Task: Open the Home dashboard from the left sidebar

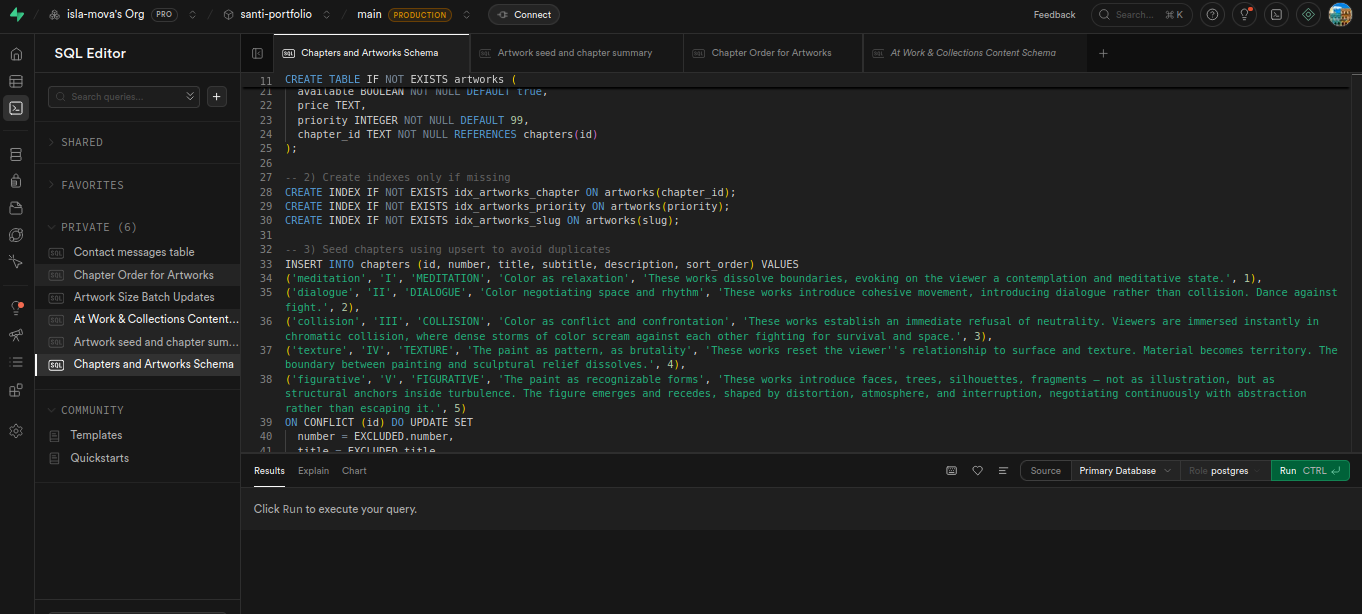Action: click(15, 52)
